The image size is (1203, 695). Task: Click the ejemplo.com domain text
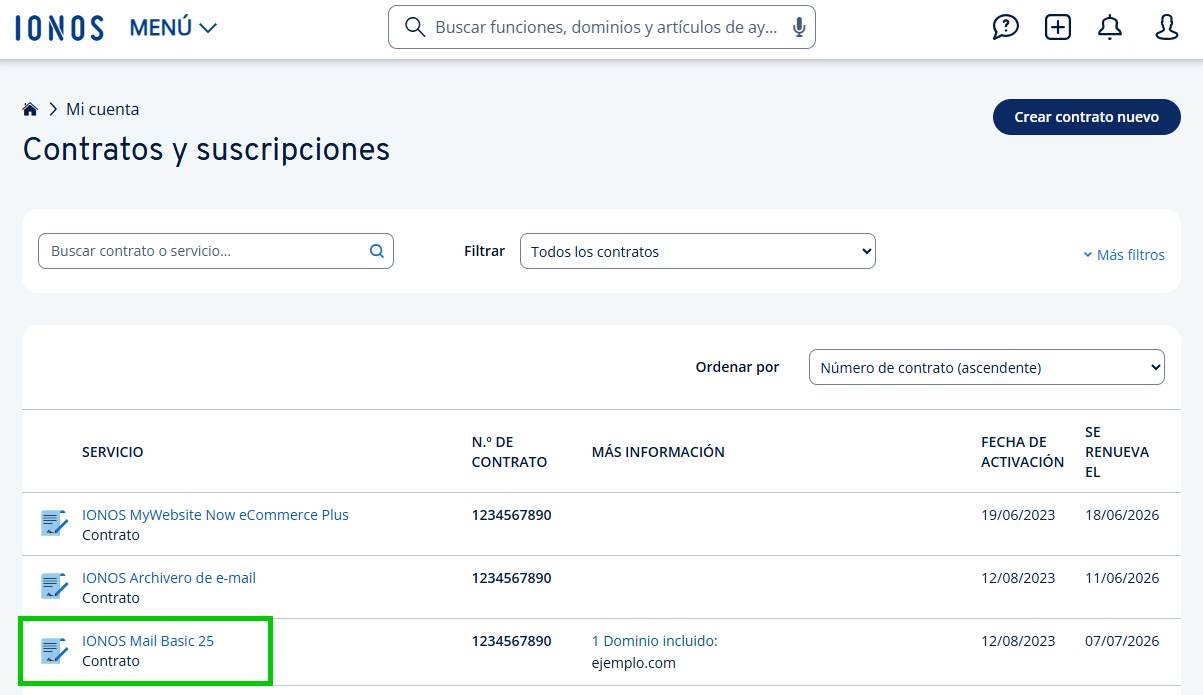tap(634, 663)
